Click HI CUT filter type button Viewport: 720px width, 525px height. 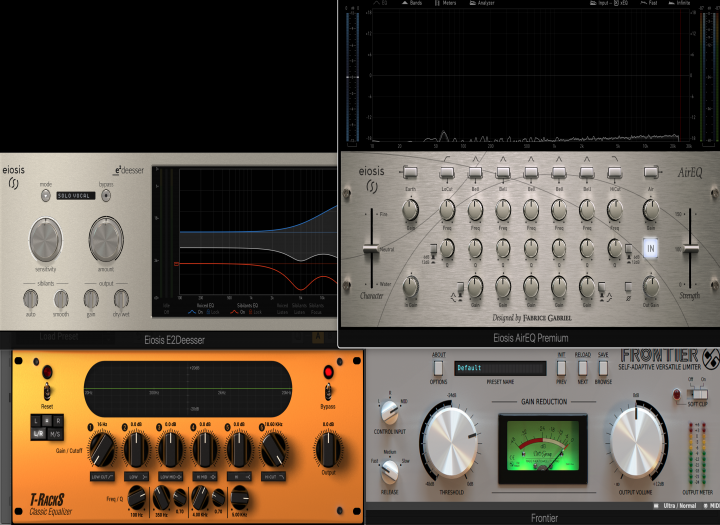pos(274,477)
